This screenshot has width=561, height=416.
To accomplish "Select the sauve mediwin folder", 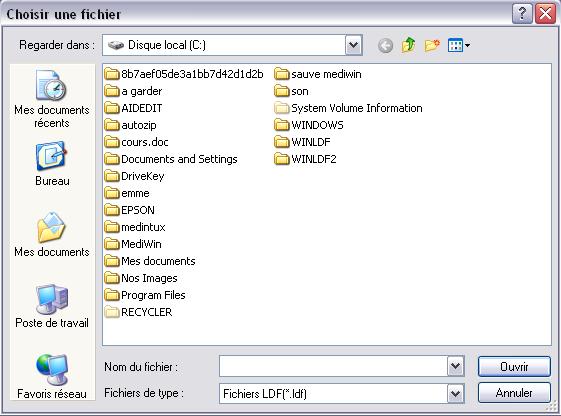I will [318, 74].
